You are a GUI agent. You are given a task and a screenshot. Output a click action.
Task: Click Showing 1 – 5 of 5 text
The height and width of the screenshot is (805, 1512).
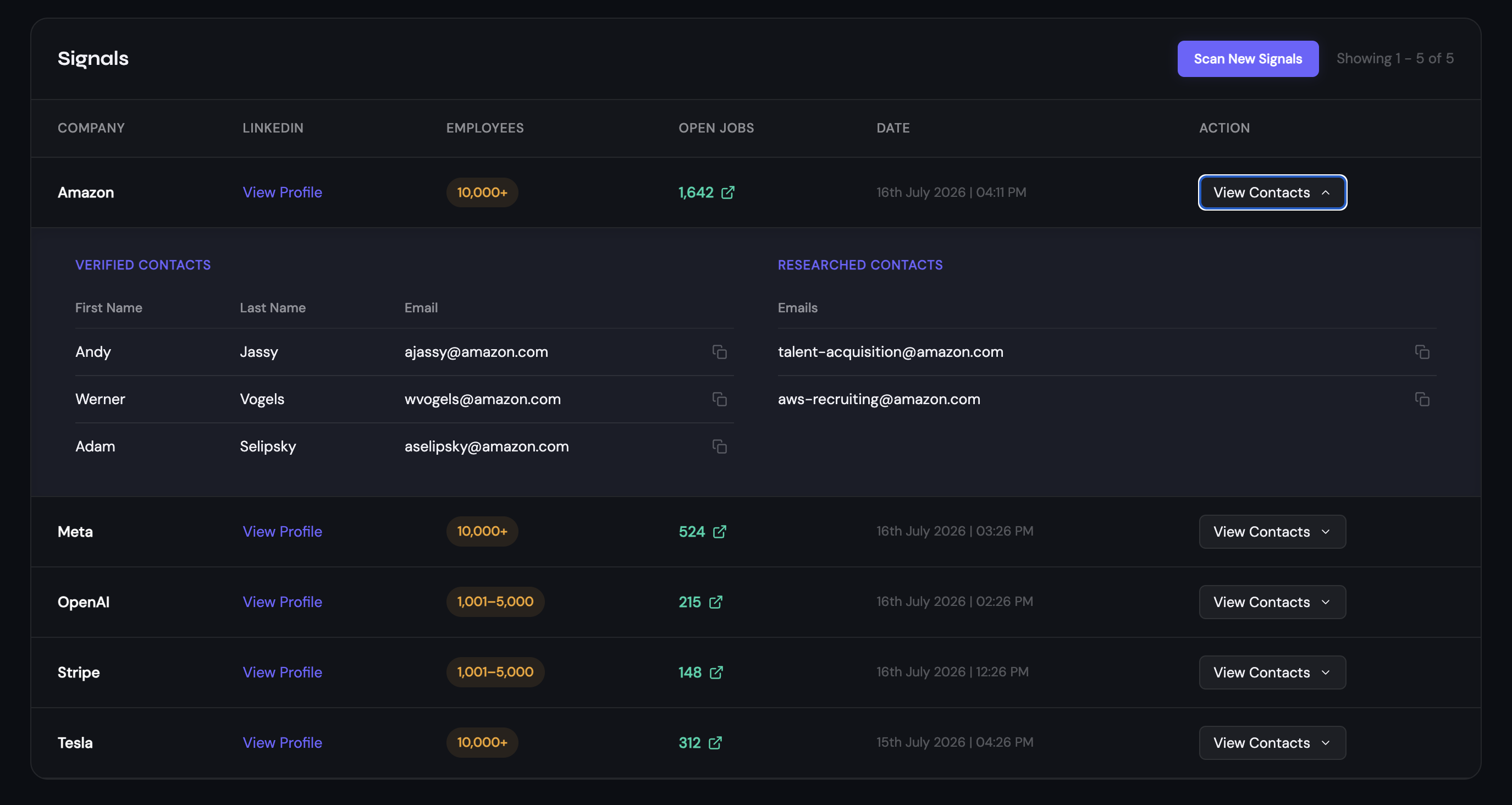1394,59
